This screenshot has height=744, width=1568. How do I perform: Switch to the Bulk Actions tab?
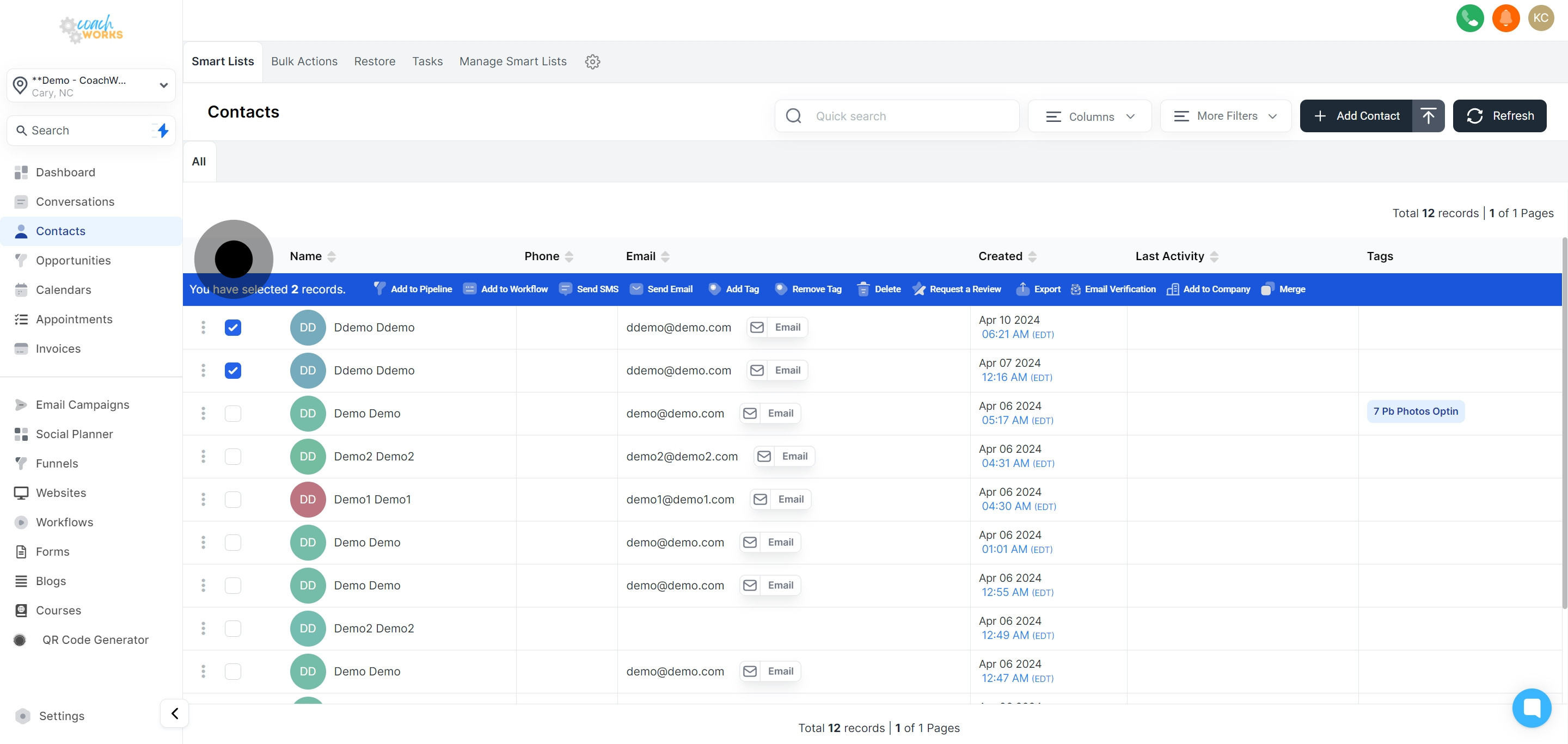click(x=304, y=62)
